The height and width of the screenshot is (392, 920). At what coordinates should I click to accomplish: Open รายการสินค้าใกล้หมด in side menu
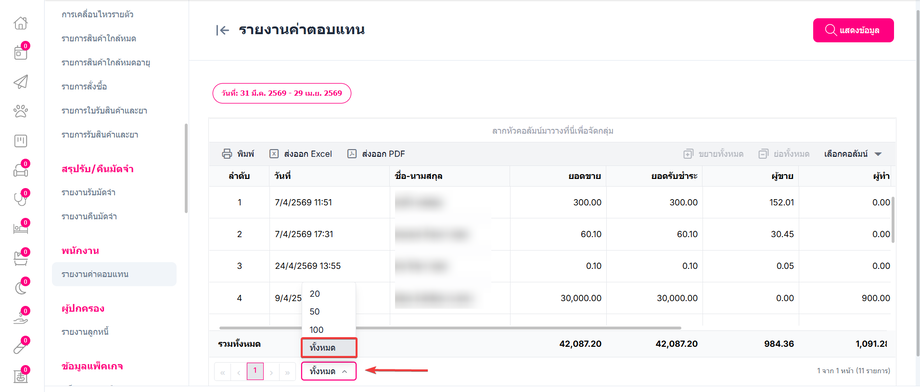click(99, 38)
